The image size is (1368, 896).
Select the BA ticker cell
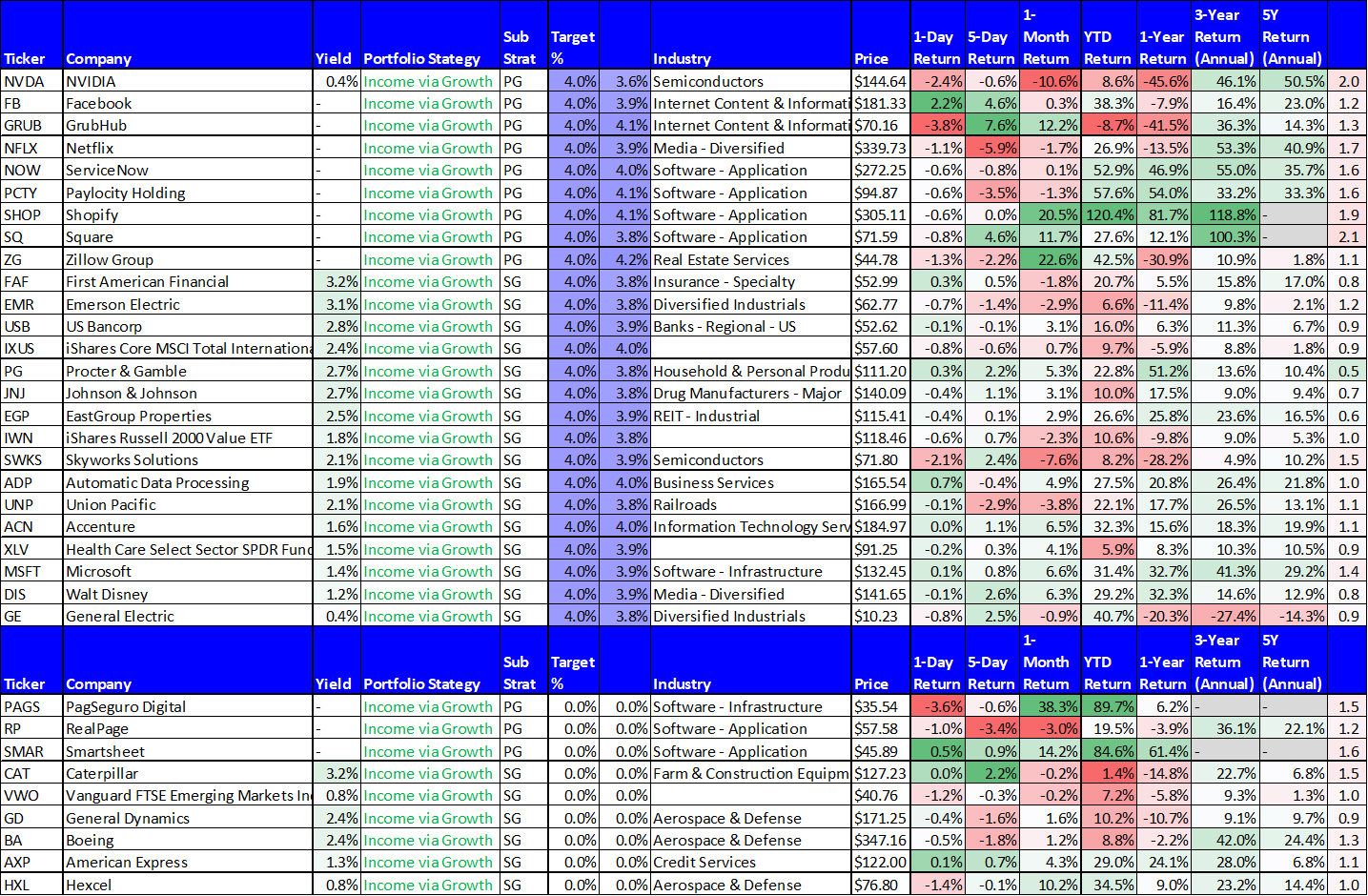click(31, 840)
